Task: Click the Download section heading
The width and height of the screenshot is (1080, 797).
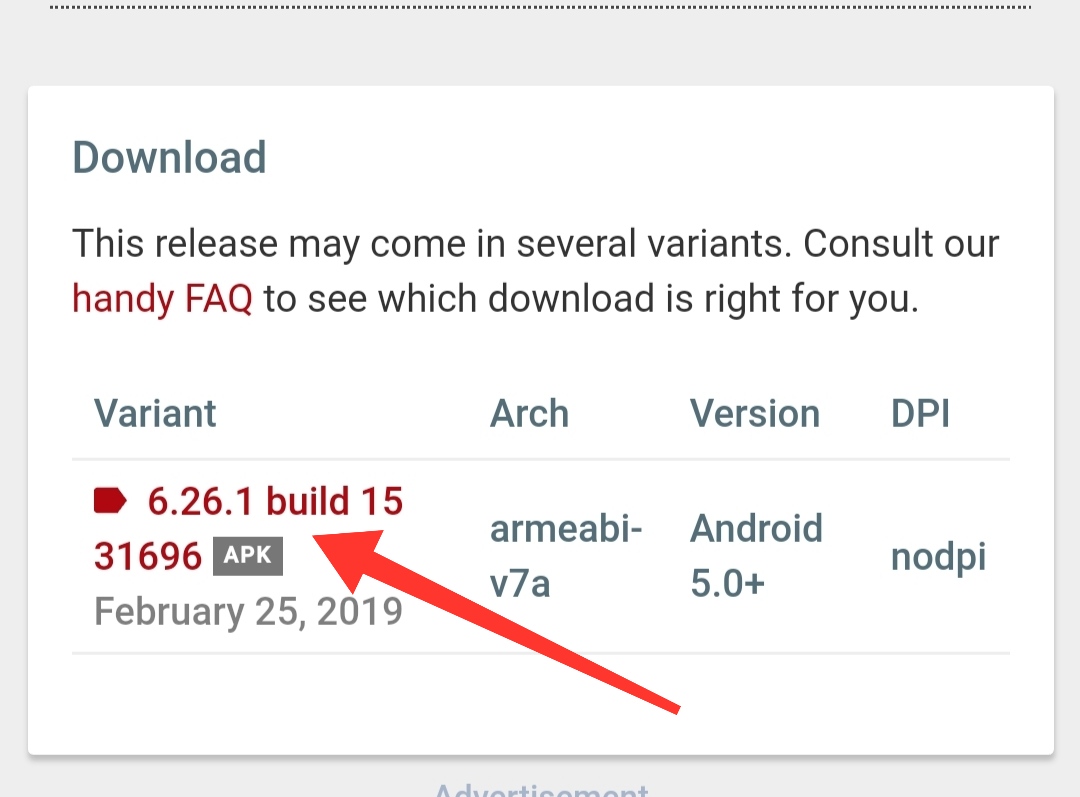Action: (170, 158)
